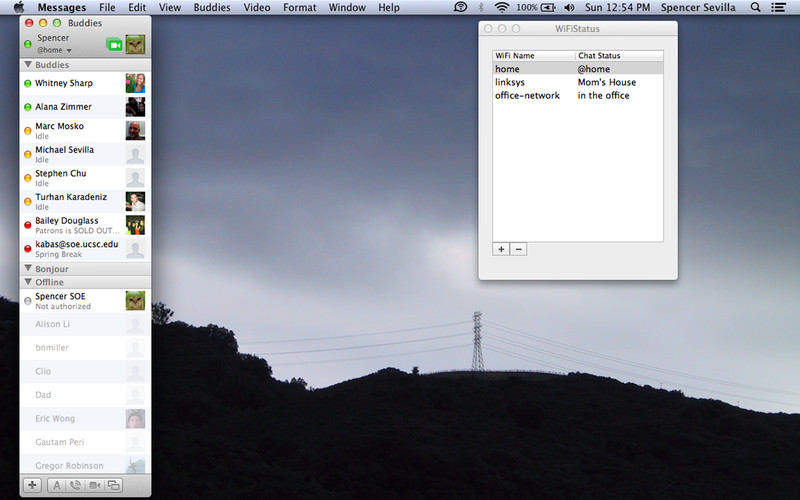
Task: Click Whitney Sharp's profile photo
Action: [x=135, y=83]
